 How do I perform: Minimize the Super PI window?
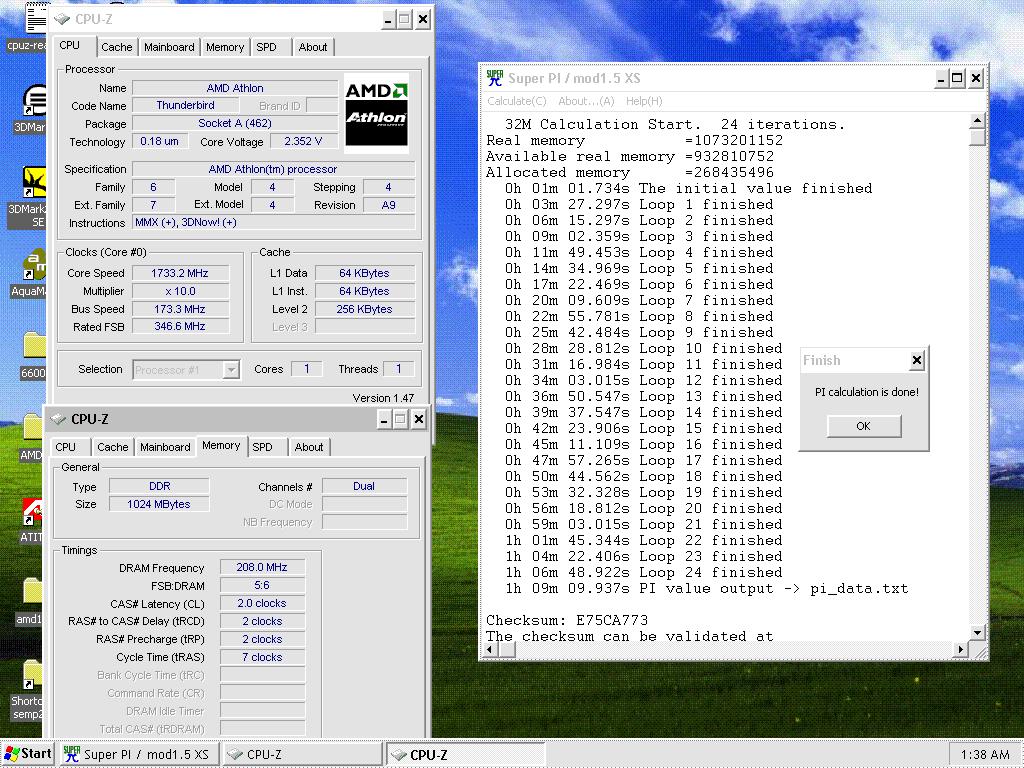pyautogui.click(x=940, y=78)
